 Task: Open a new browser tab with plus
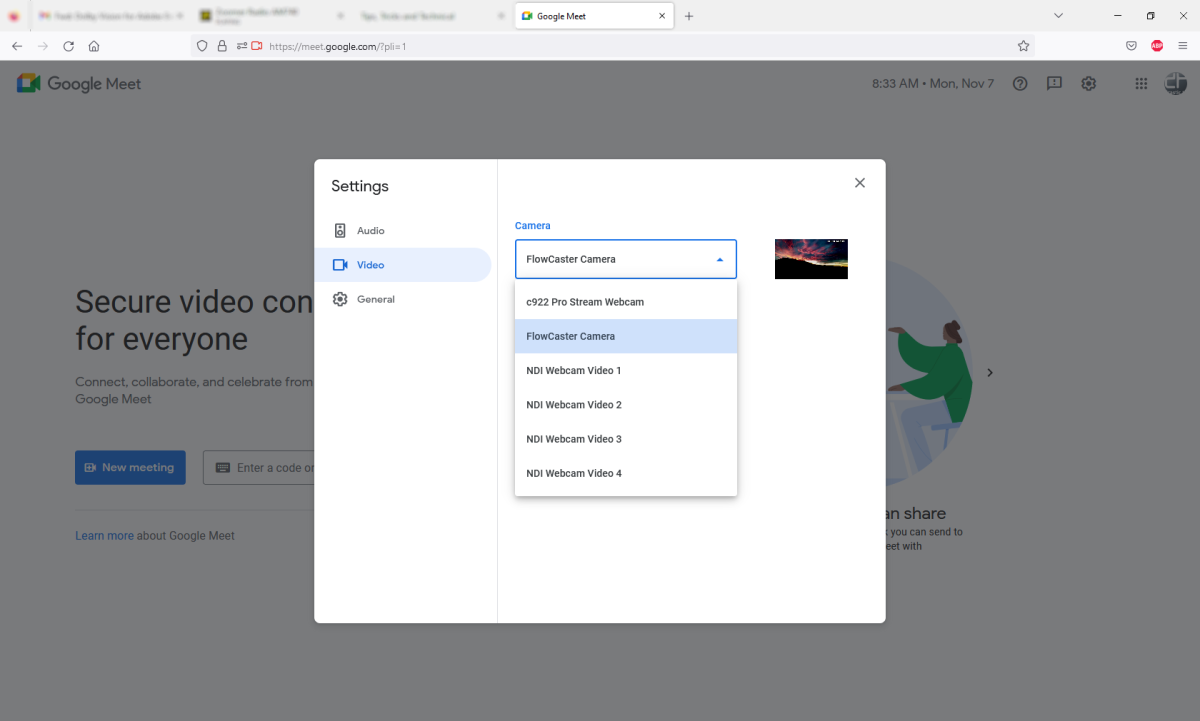pyautogui.click(x=689, y=16)
